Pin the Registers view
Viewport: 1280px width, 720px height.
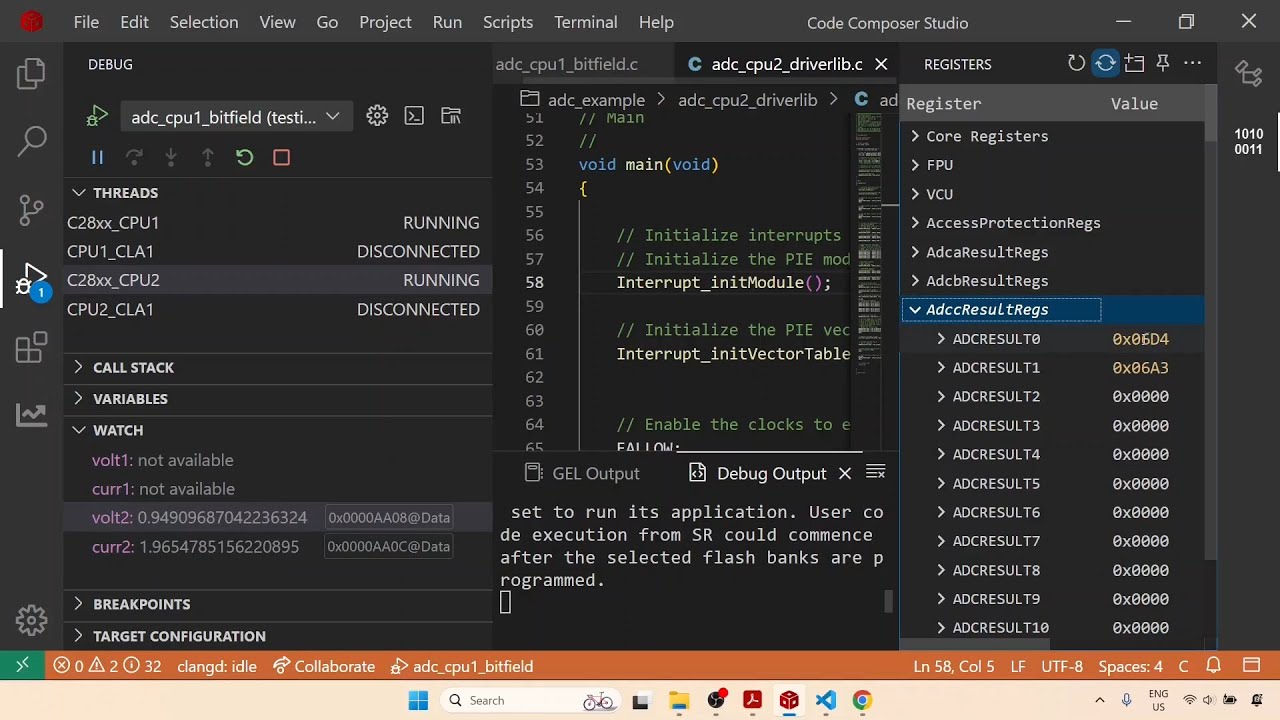[x=1163, y=63]
